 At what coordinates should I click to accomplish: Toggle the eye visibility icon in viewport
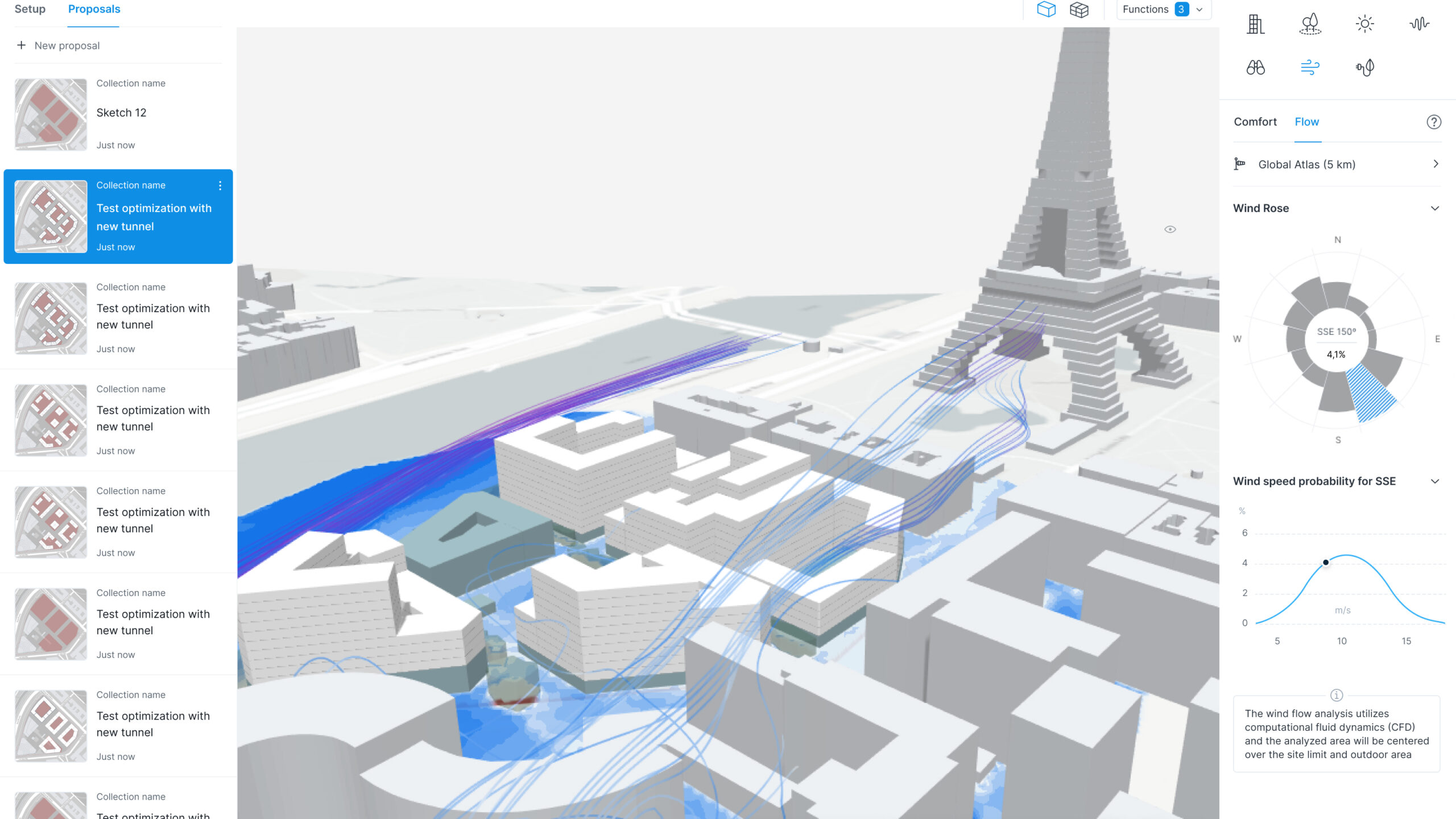(x=1170, y=229)
